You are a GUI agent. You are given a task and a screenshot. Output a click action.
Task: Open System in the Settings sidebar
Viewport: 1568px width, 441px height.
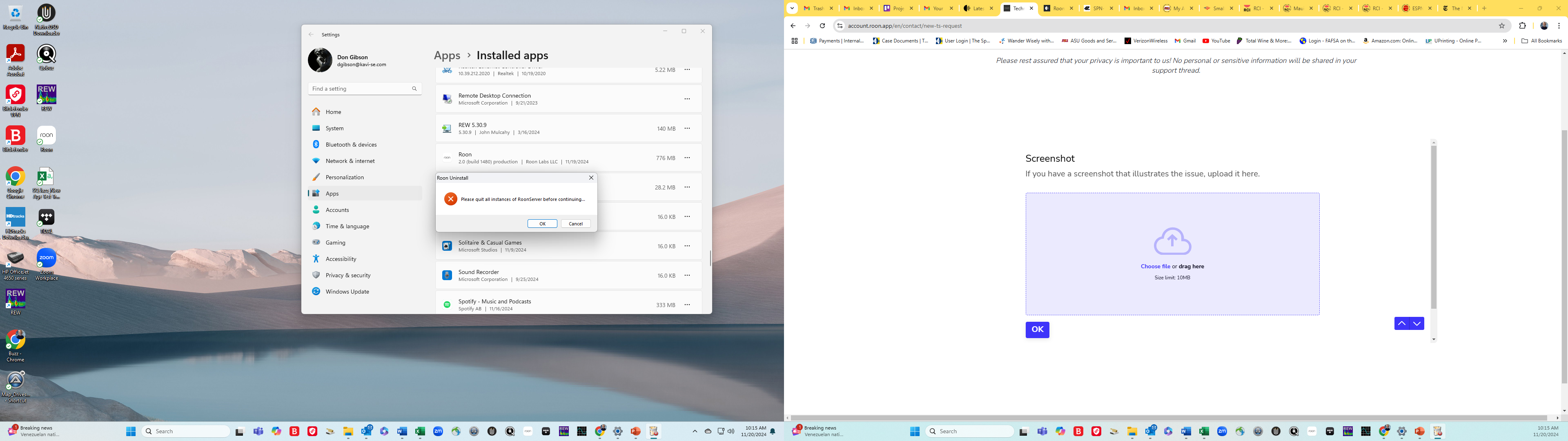(365, 129)
